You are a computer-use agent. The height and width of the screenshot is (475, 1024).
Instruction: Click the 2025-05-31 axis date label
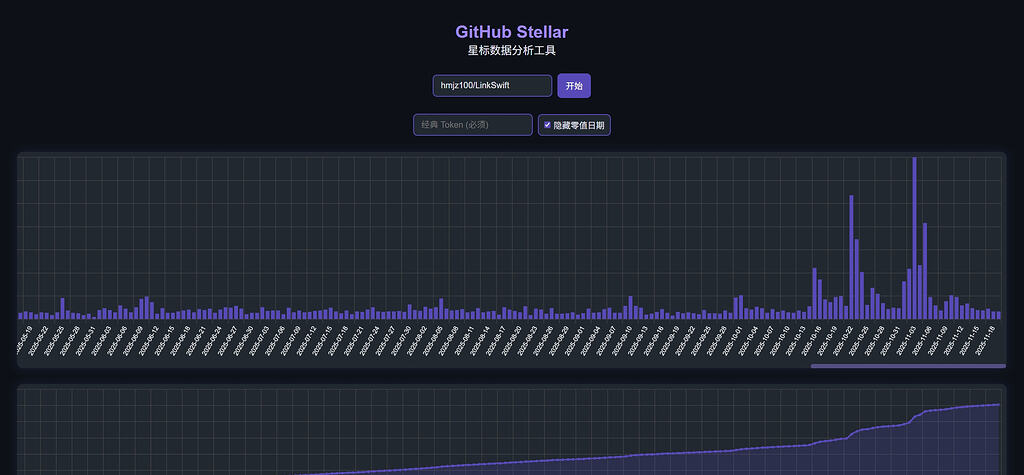84,340
